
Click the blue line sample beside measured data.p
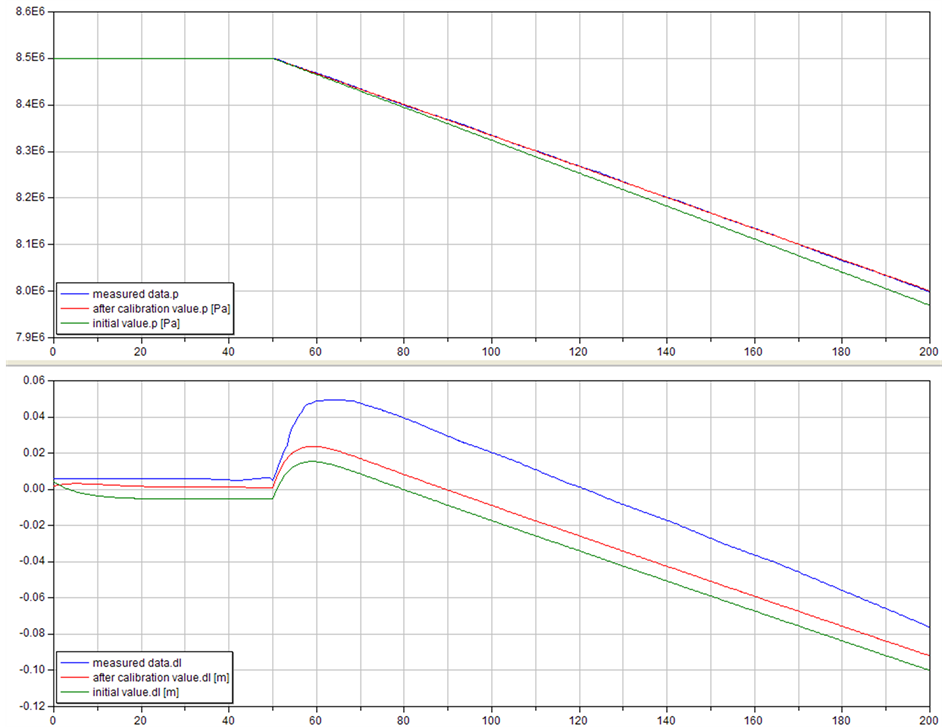click(x=73, y=294)
